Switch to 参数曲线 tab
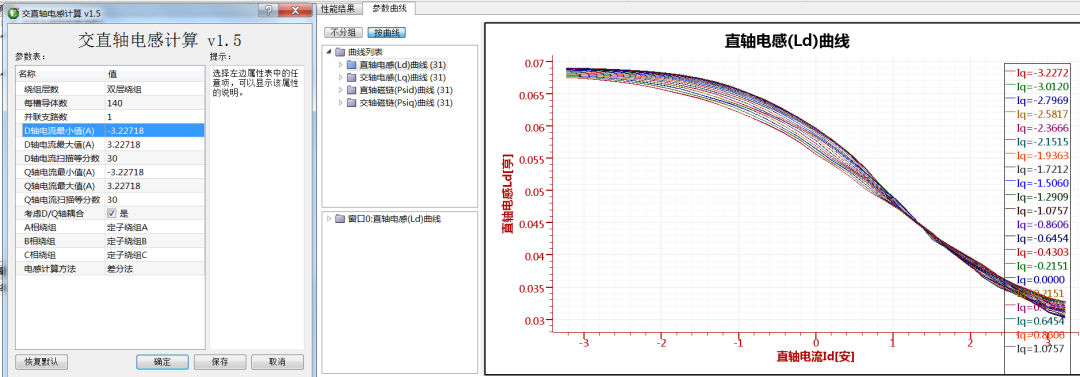Screen dimensions: 1080x377 point(389,8)
